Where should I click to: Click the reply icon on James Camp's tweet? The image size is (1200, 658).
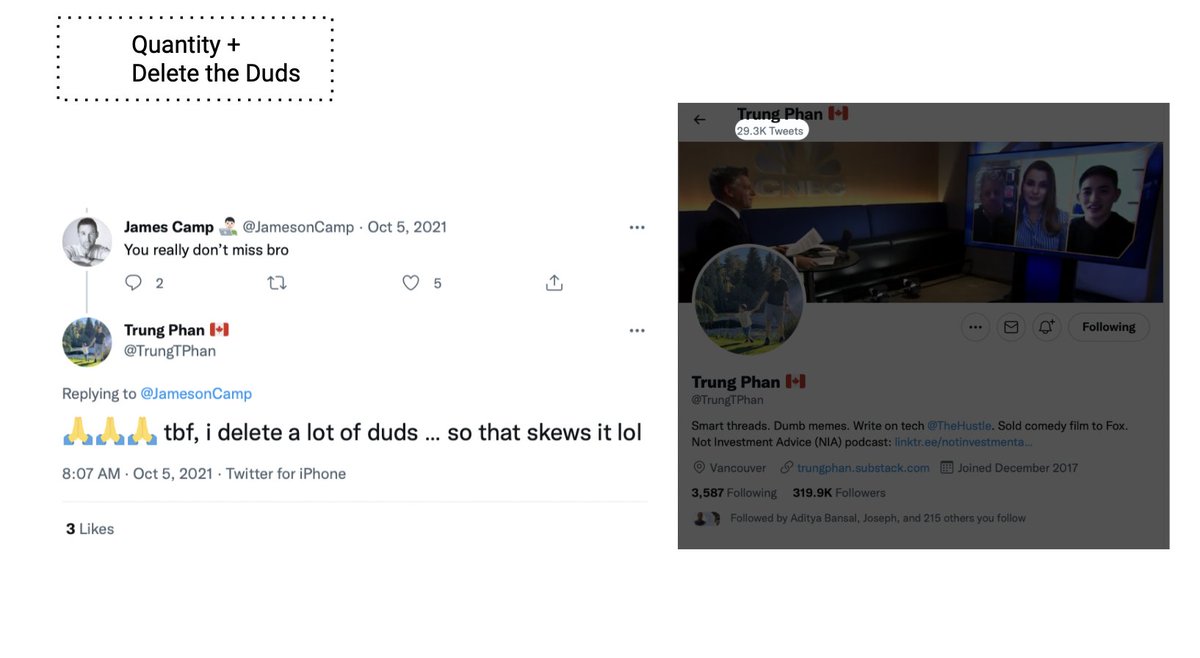tap(133, 283)
